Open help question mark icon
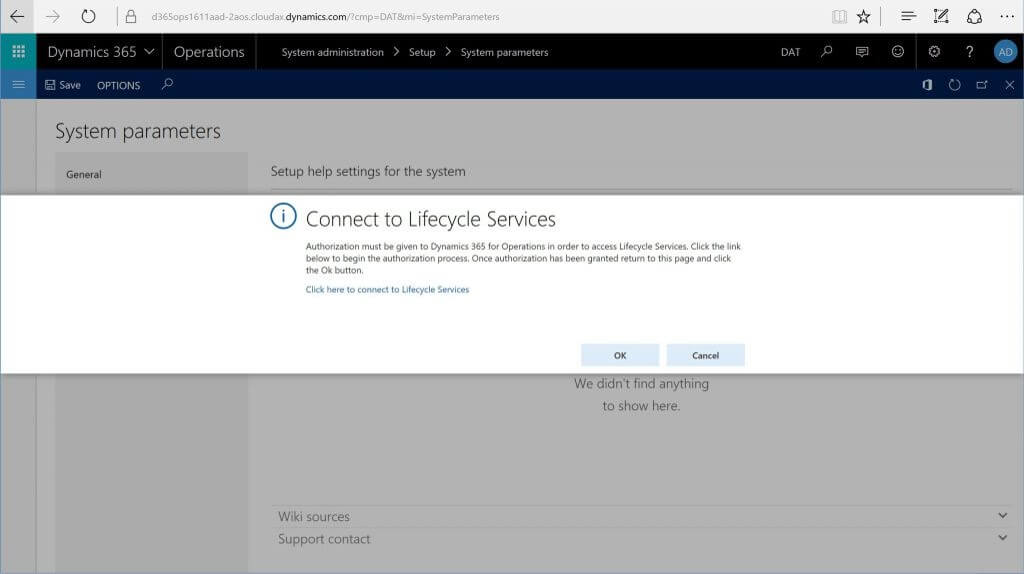1024x574 pixels. pos(969,52)
